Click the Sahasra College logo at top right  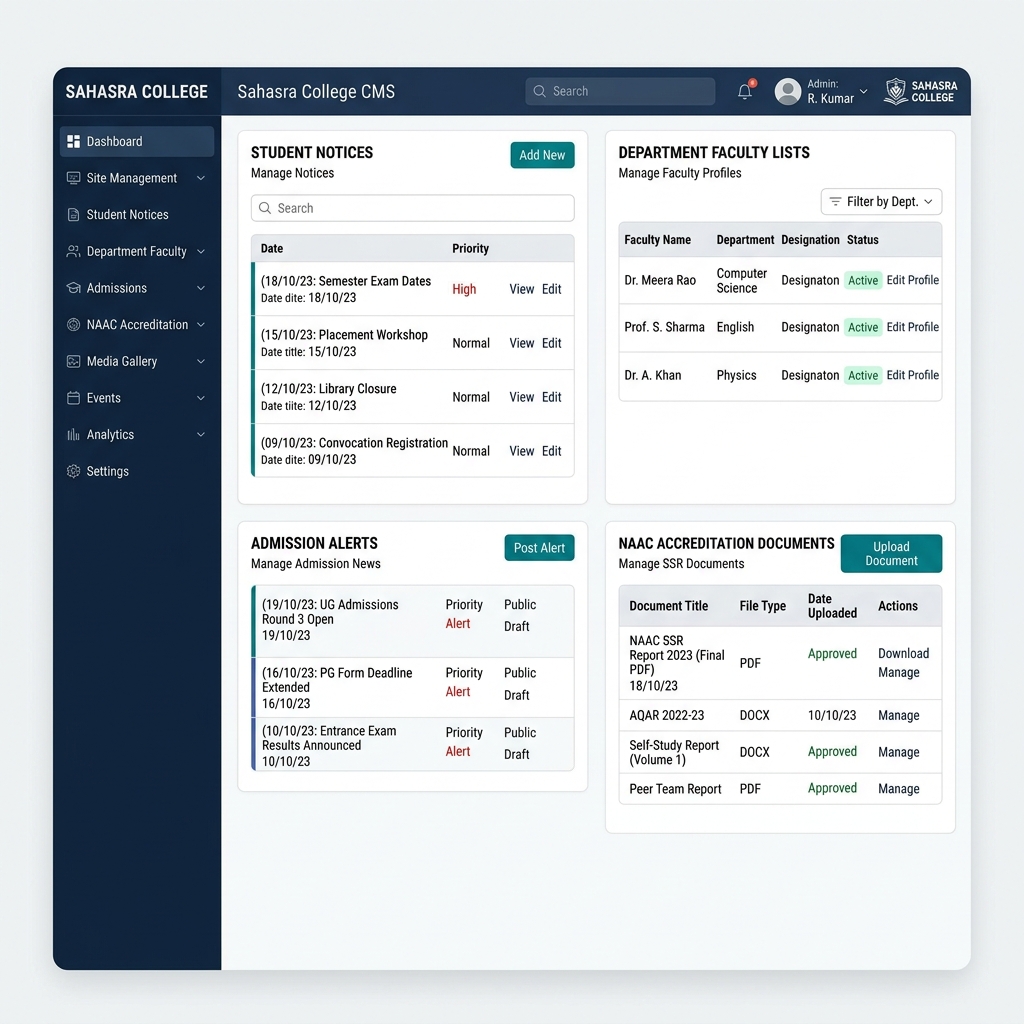[x=893, y=91]
